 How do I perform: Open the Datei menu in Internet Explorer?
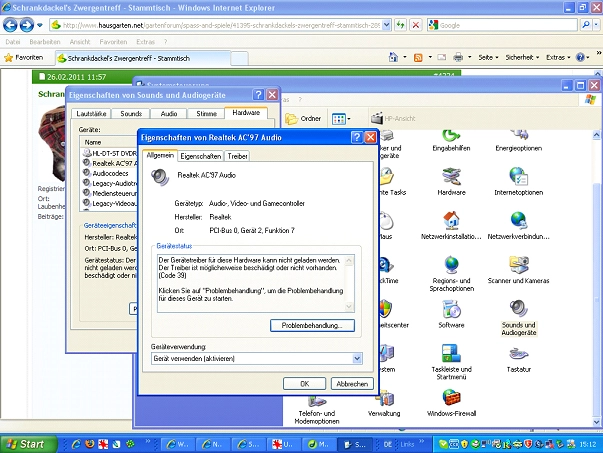(x=13, y=42)
